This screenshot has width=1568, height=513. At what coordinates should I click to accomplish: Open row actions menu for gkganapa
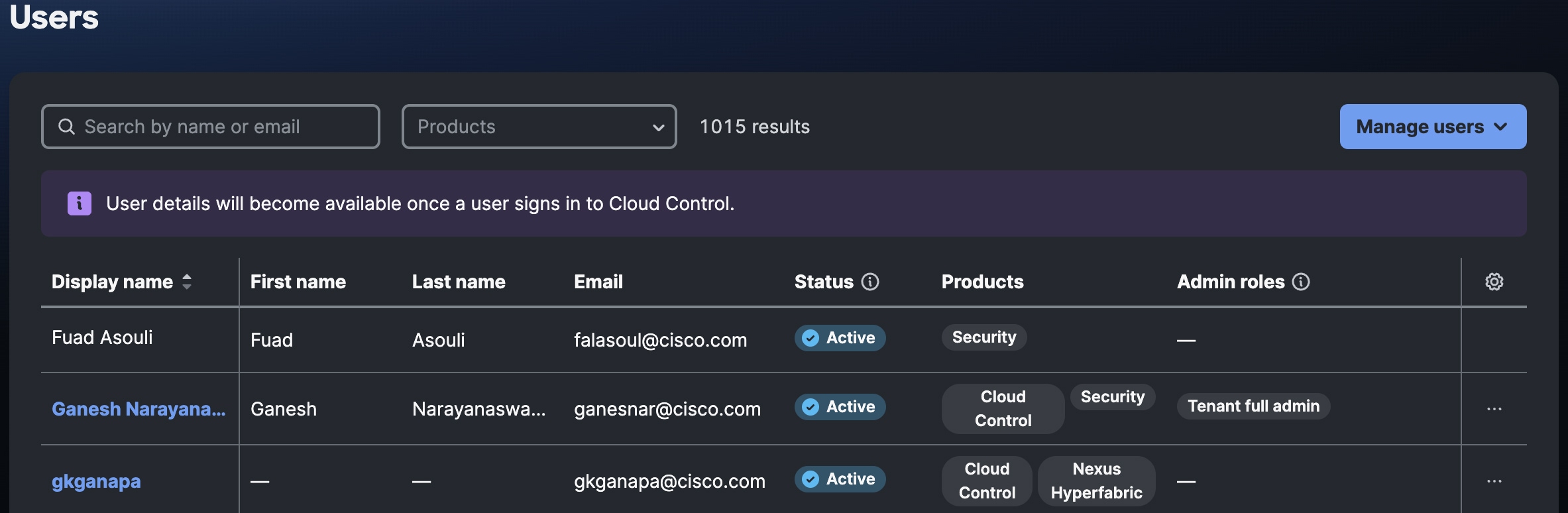pyautogui.click(x=1494, y=481)
